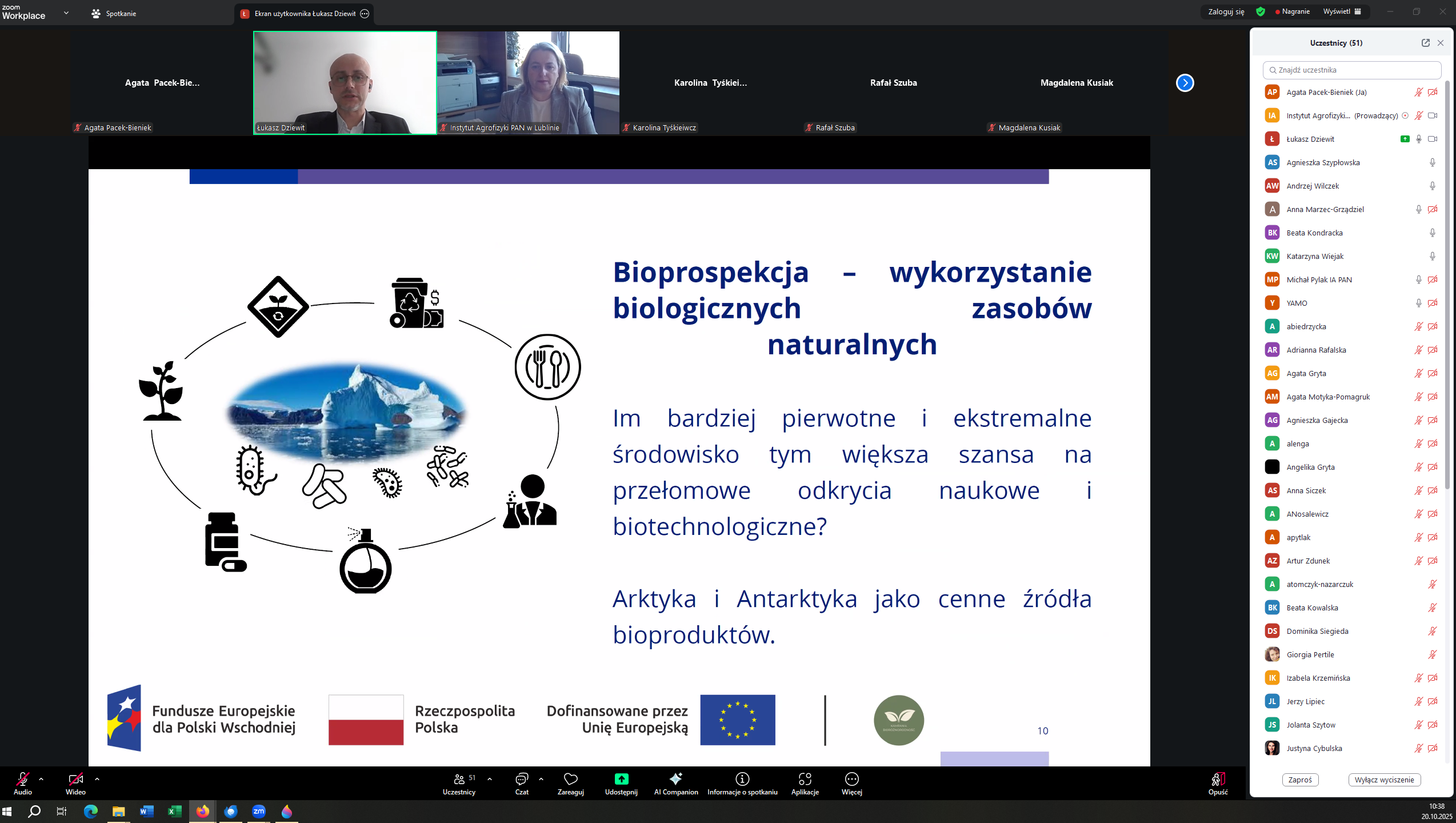The width and height of the screenshot is (1456, 823).
Task: Open the AI Companion sparkle icon
Action: [676, 779]
